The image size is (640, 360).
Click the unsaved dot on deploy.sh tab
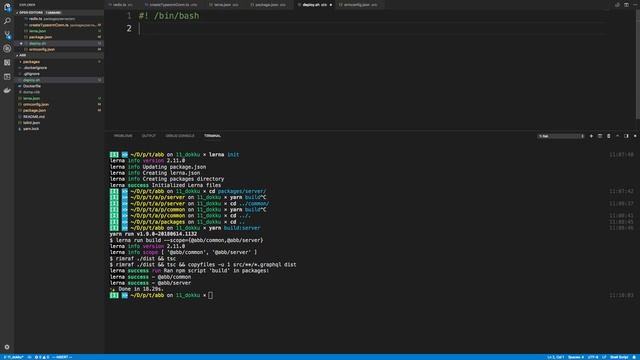tap(331, 5)
